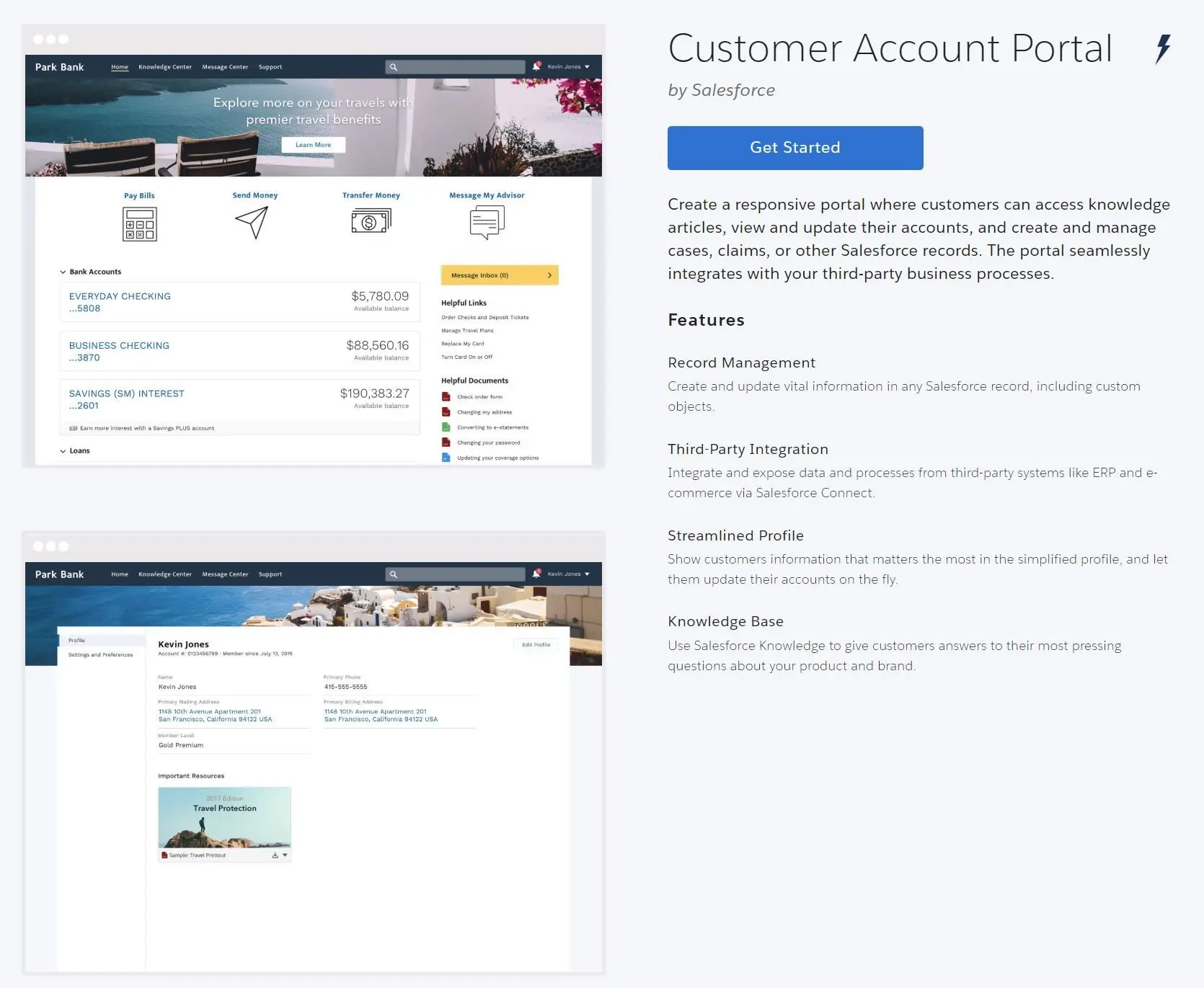Click the Converting to e-statements document icon

click(x=446, y=427)
